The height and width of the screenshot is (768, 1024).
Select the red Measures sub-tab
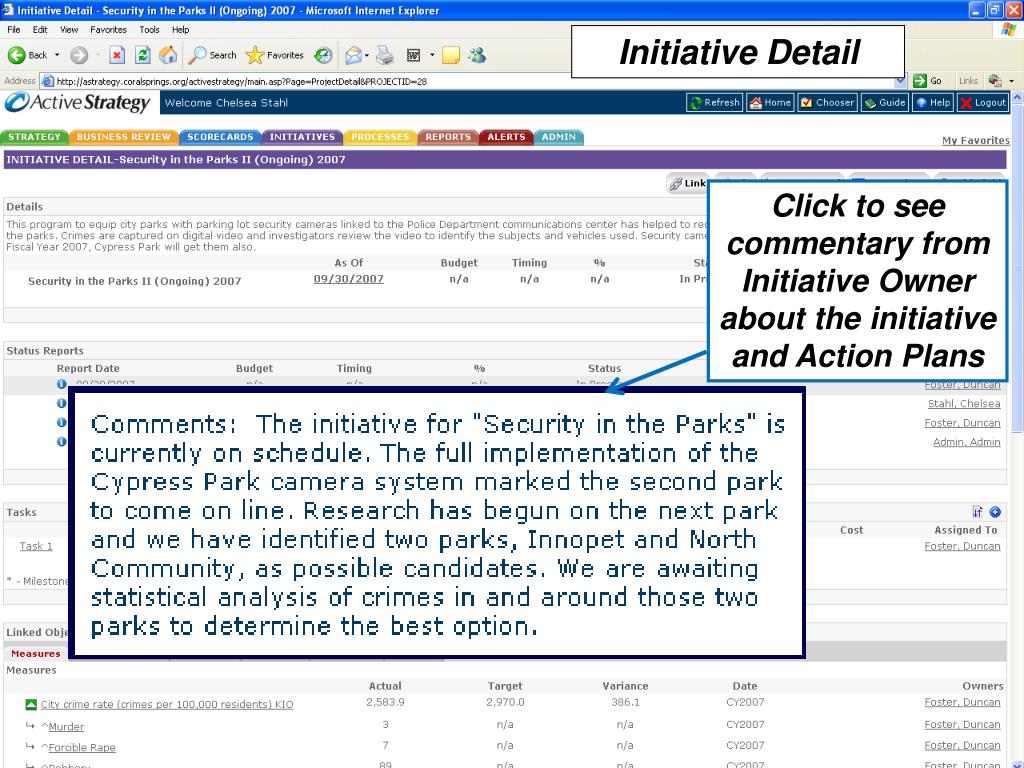click(35, 654)
